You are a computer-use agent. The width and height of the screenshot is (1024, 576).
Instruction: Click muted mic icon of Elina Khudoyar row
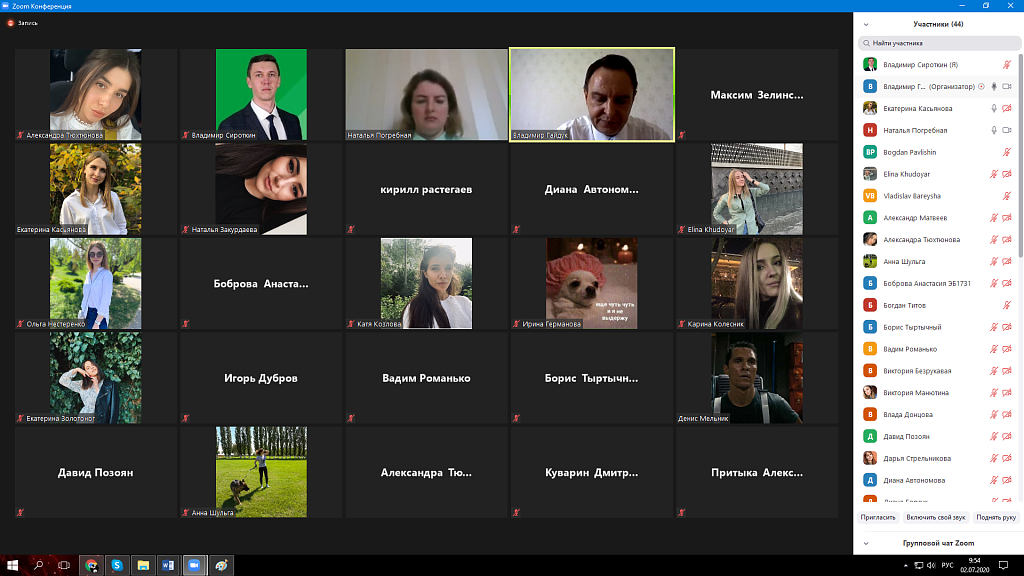994,174
